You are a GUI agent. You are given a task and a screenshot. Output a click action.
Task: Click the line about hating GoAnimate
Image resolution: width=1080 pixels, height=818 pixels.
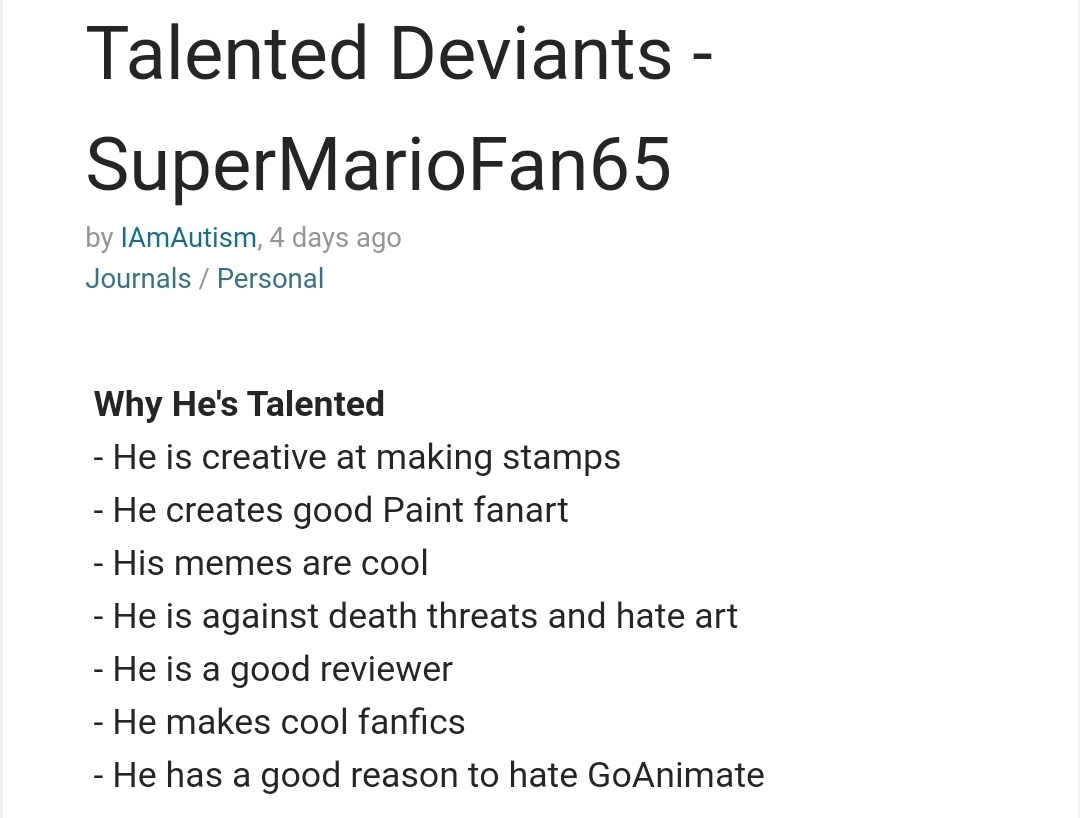[x=428, y=775]
